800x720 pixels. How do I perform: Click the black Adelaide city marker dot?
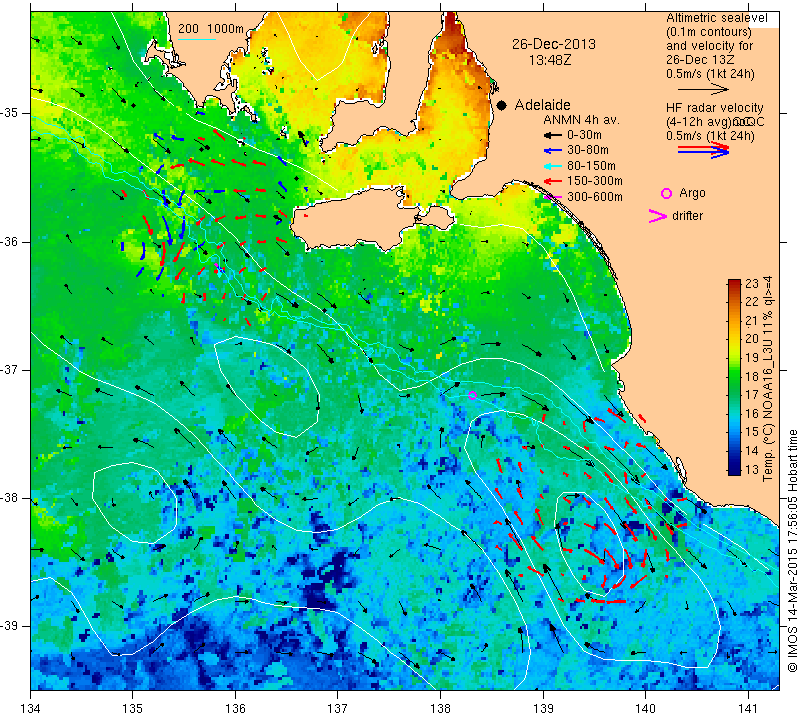(502, 105)
